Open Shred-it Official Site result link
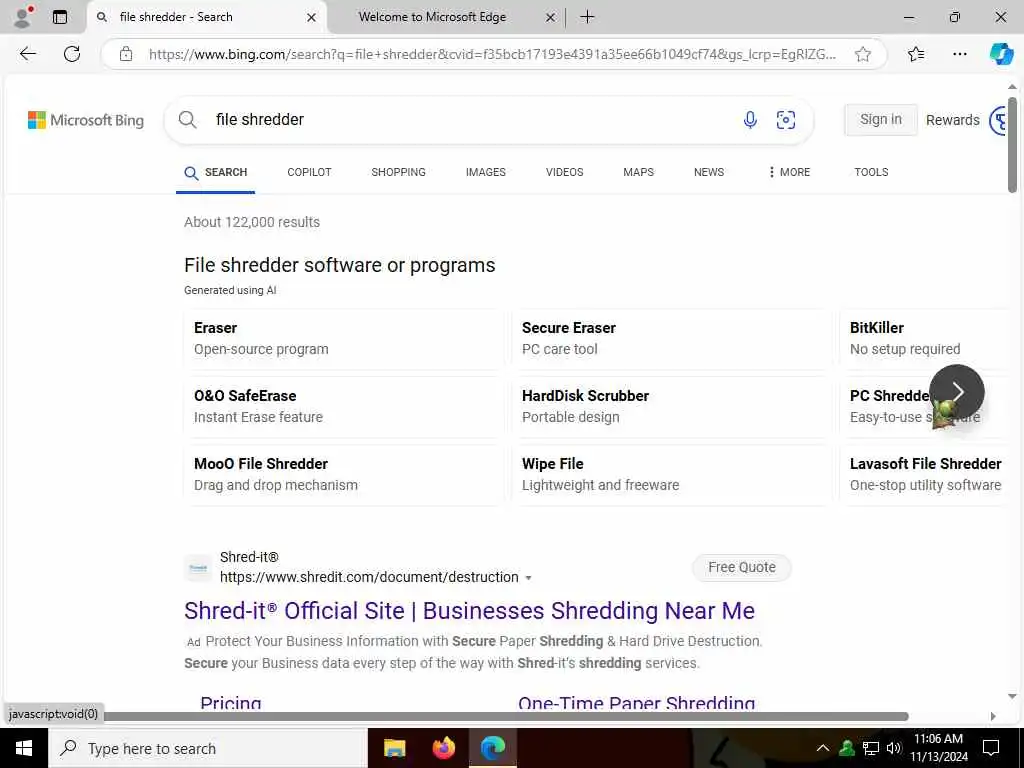Viewport: 1024px width, 768px height. [469, 611]
